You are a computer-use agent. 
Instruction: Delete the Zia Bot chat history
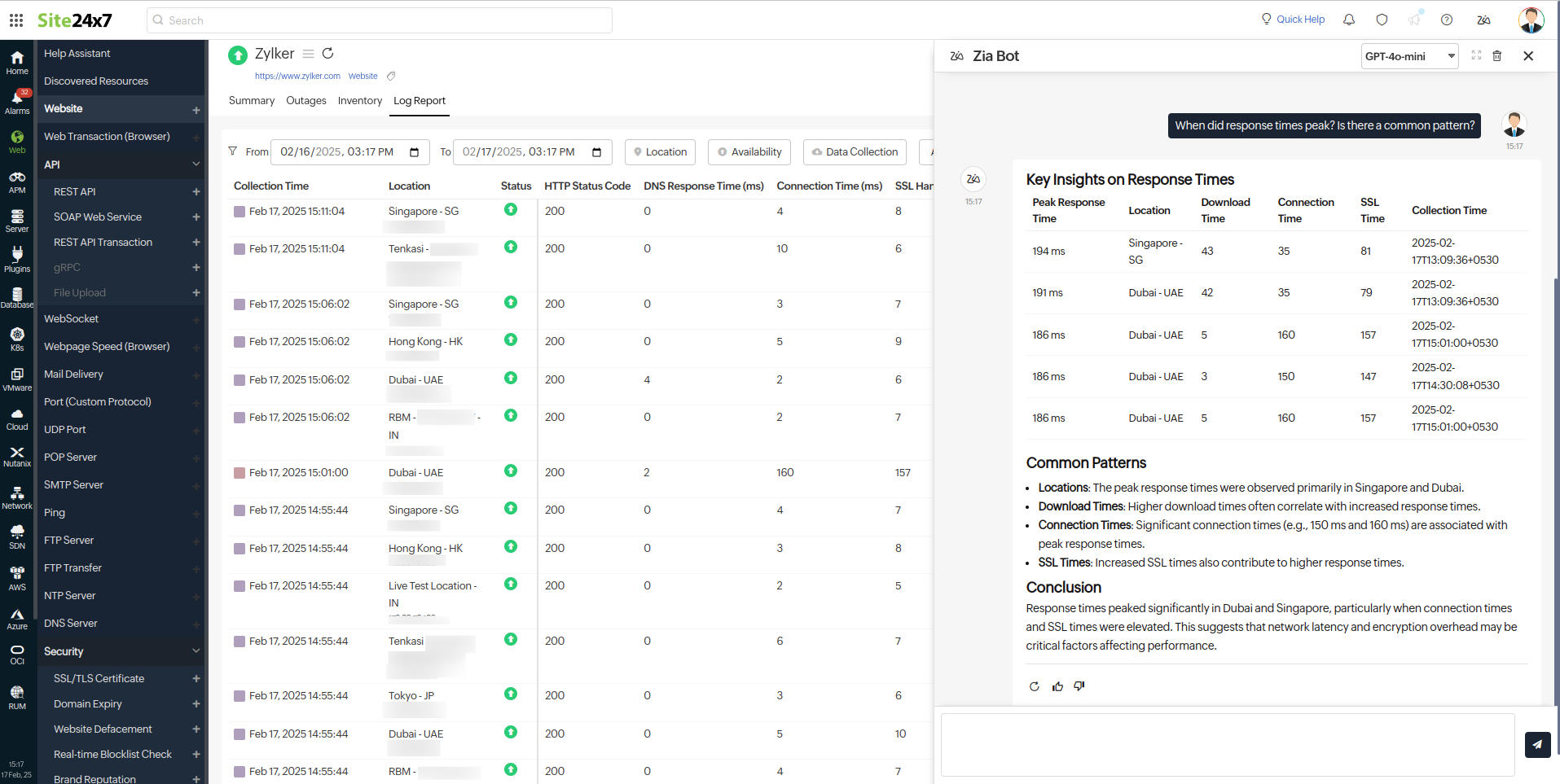pos(1496,56)
